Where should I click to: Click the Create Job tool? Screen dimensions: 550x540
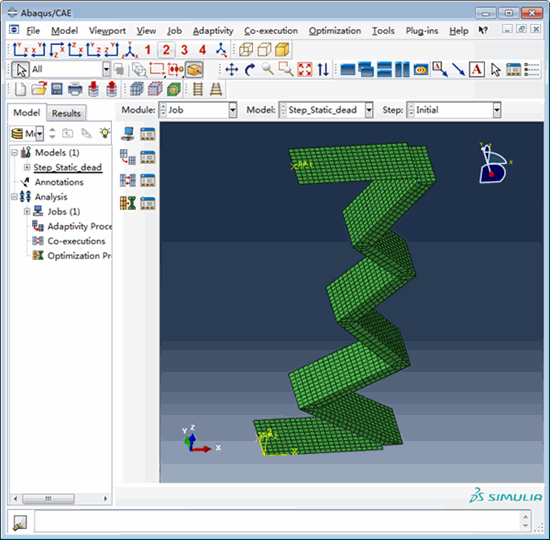coord(127,134)
